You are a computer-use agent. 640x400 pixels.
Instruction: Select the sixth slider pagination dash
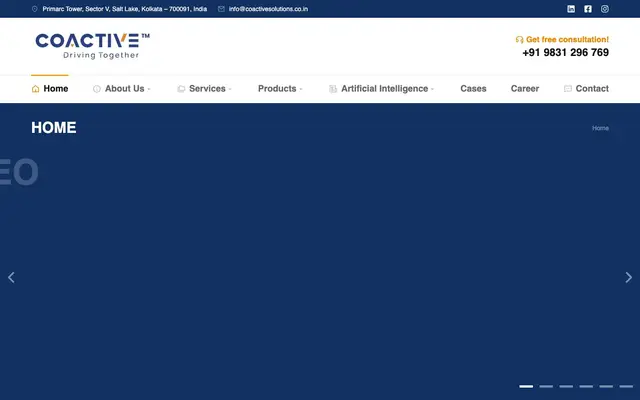pyautogui.click(x=626, y=386)
